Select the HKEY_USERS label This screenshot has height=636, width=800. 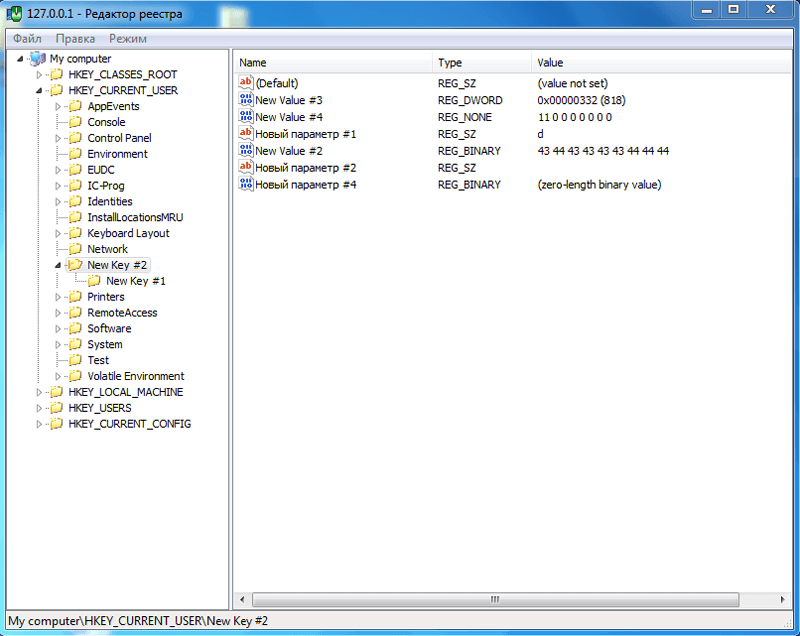pyautogui.click(x=99, y=408)
